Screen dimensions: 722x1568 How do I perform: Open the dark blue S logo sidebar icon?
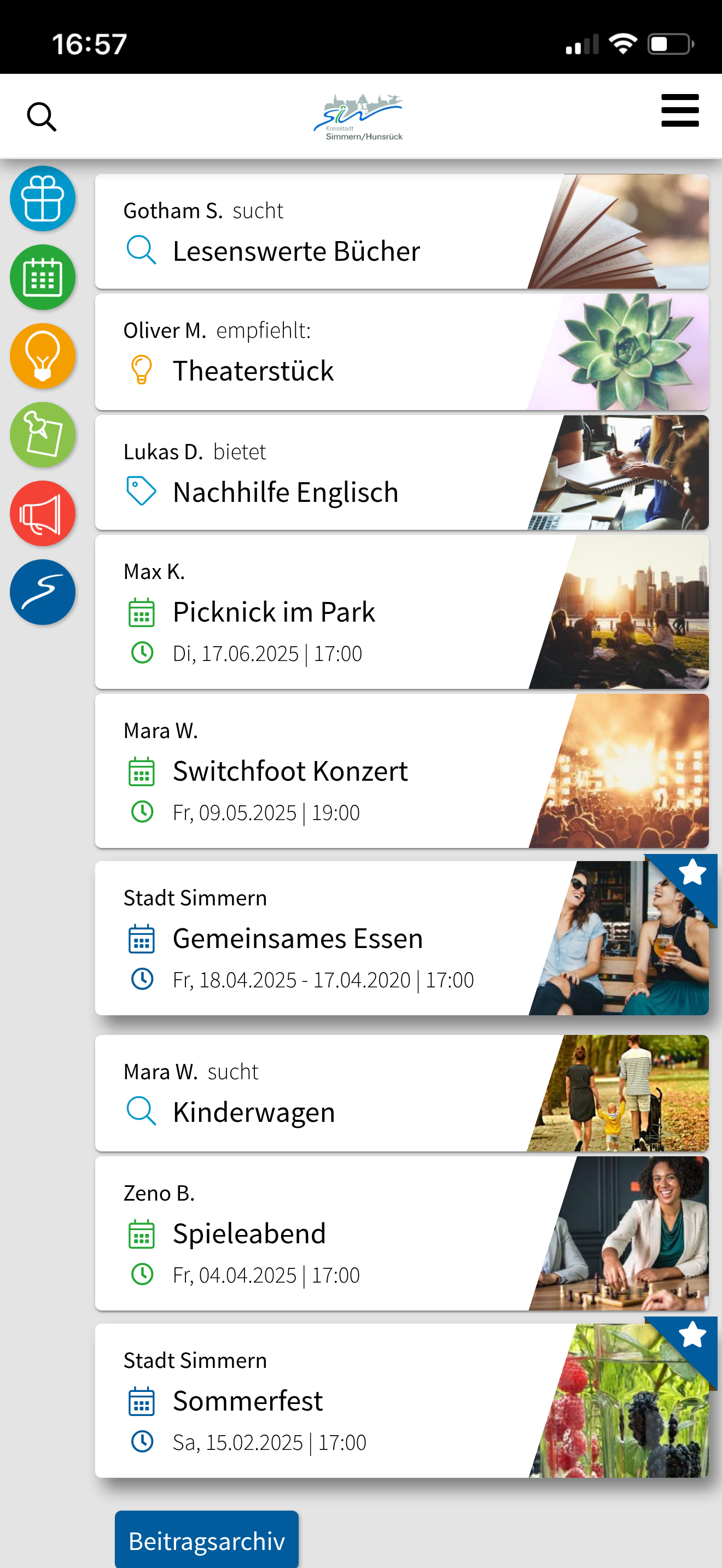click(x=43, y=592)
